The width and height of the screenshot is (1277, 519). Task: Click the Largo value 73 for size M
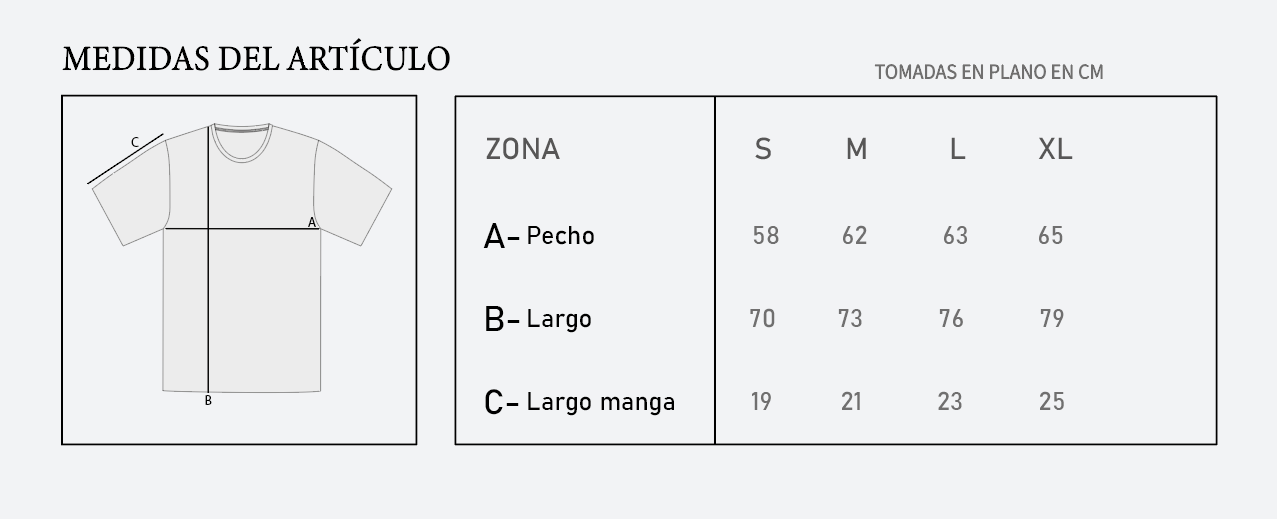pos(850,319)
